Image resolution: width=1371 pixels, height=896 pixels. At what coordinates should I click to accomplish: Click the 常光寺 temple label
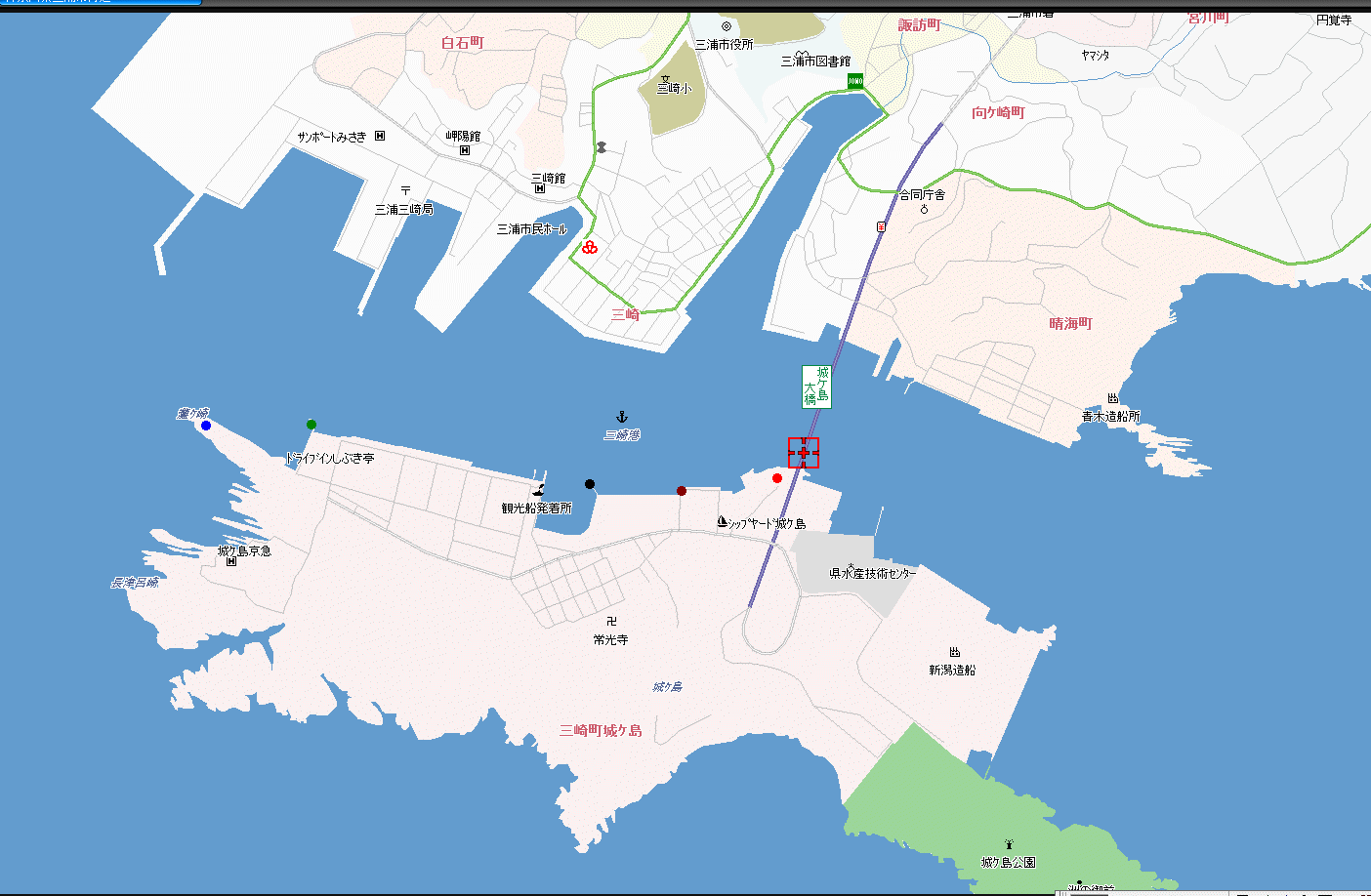pyautogui.click(x=610, y=639)
